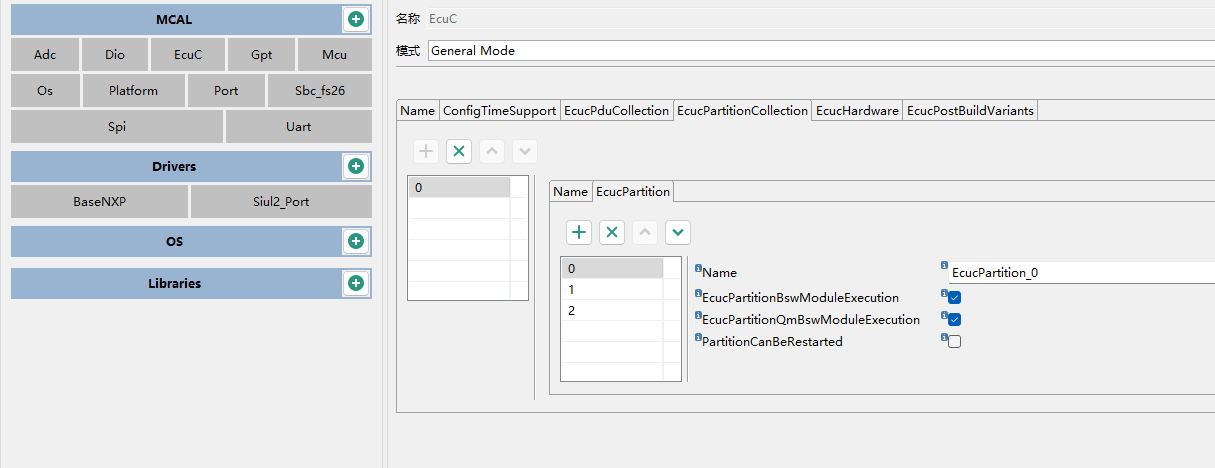Add a new module to Drivers
This screenshot has height=468, width=1215.
355,166
